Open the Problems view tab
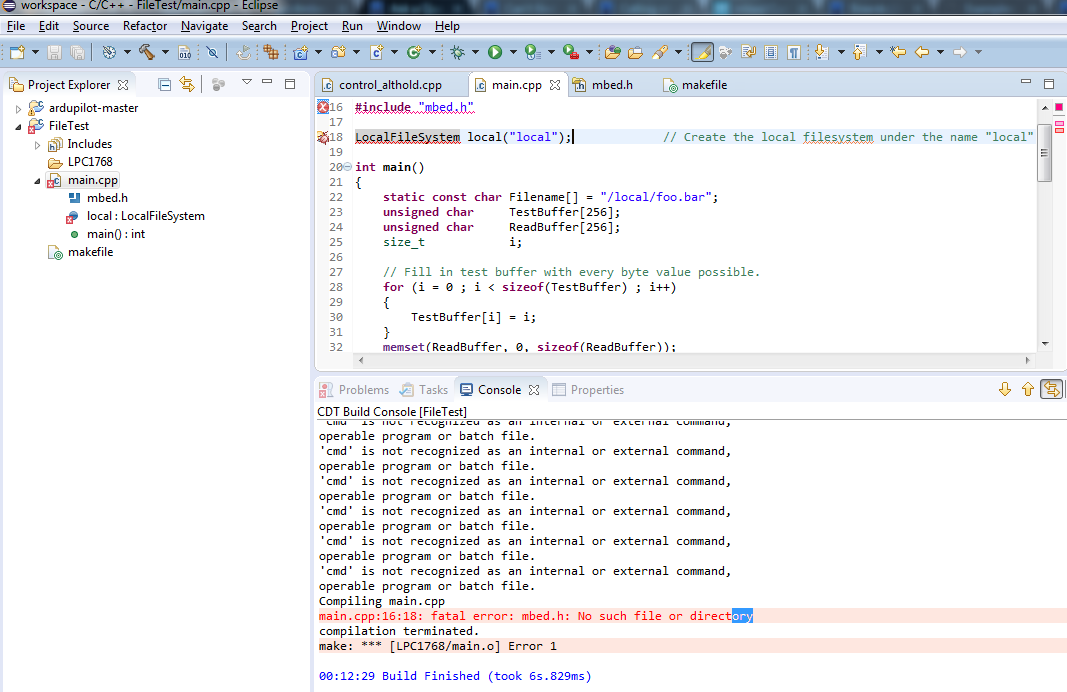1067x692 pixels. click(362, 390)
